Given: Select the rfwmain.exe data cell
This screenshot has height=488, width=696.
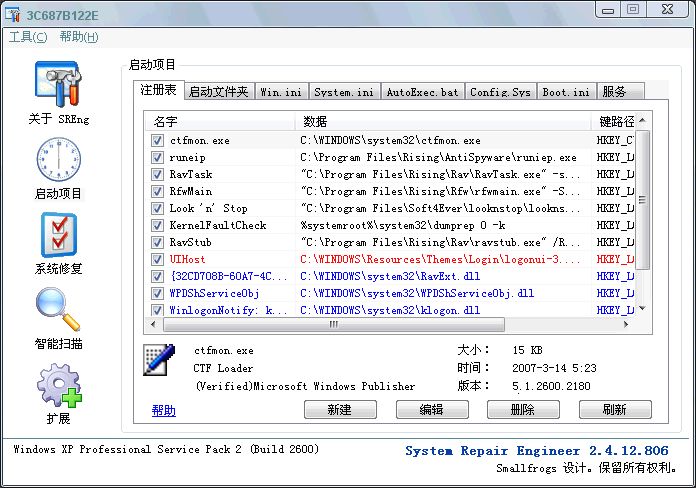Looking at the screenshot, I should [440, 191].
